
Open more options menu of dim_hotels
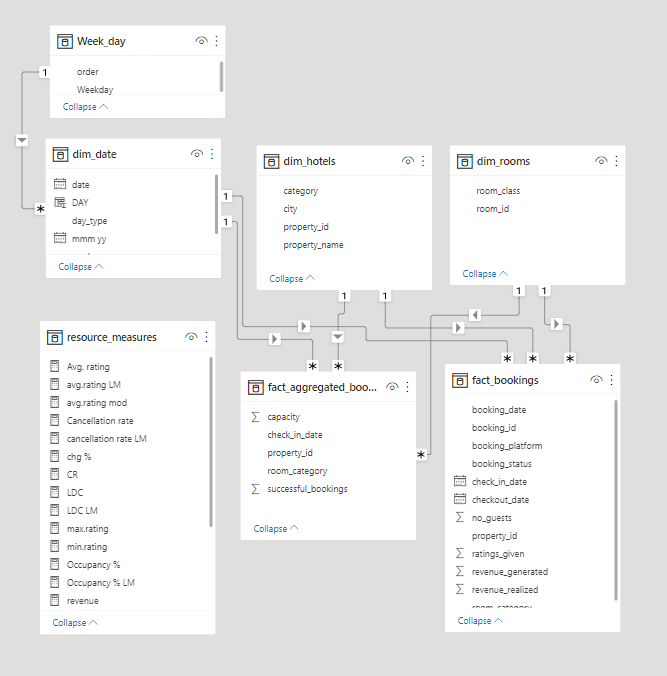tap(423, 161)
